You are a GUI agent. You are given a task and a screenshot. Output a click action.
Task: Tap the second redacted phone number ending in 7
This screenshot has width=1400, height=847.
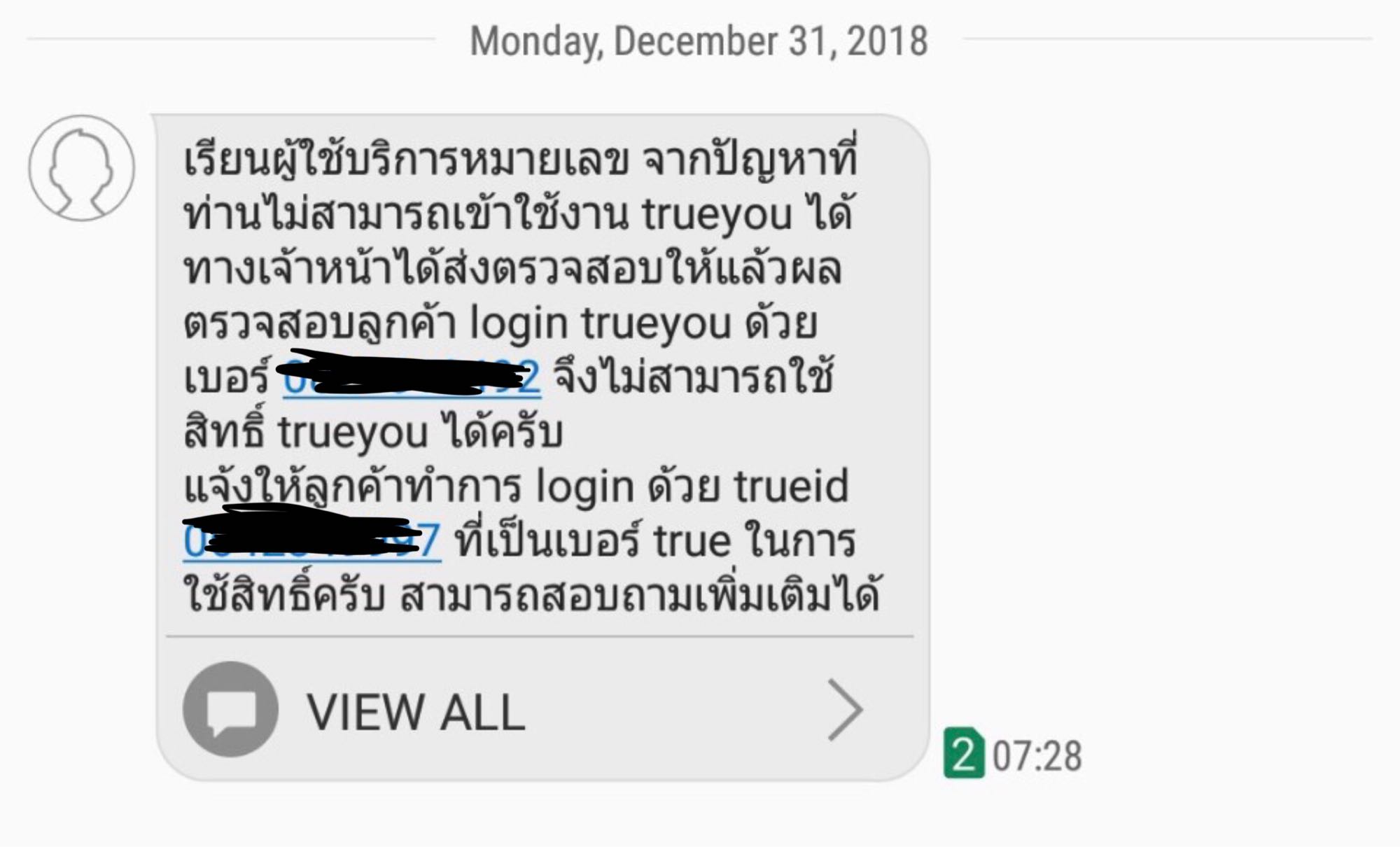311,540
